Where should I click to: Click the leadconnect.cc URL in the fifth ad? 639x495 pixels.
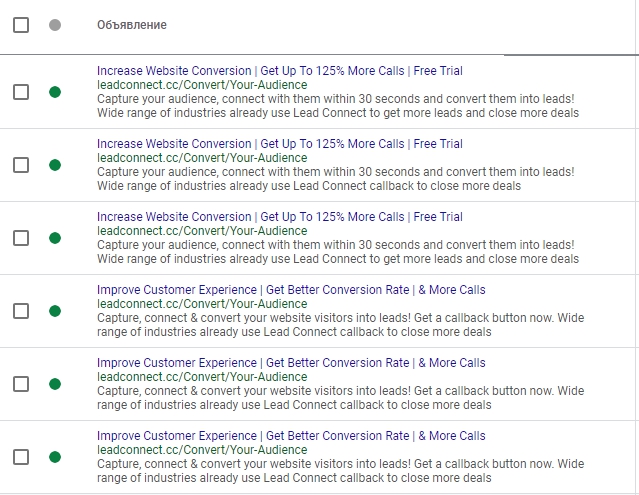pos(202,376)
